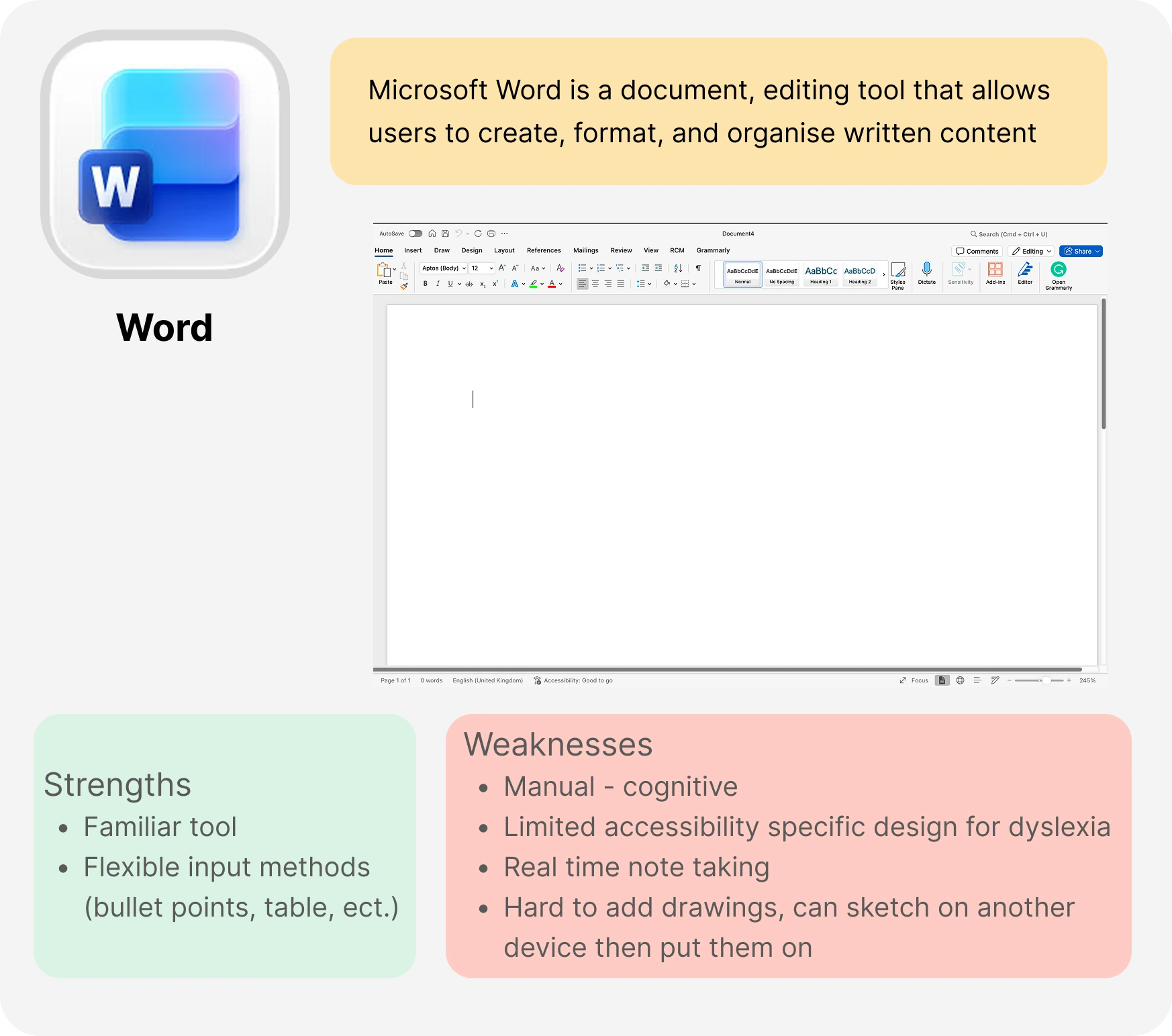Viewport: 1172px width, 1036px height.
Task: Apply superscript formatting
Action: [495, 284]
